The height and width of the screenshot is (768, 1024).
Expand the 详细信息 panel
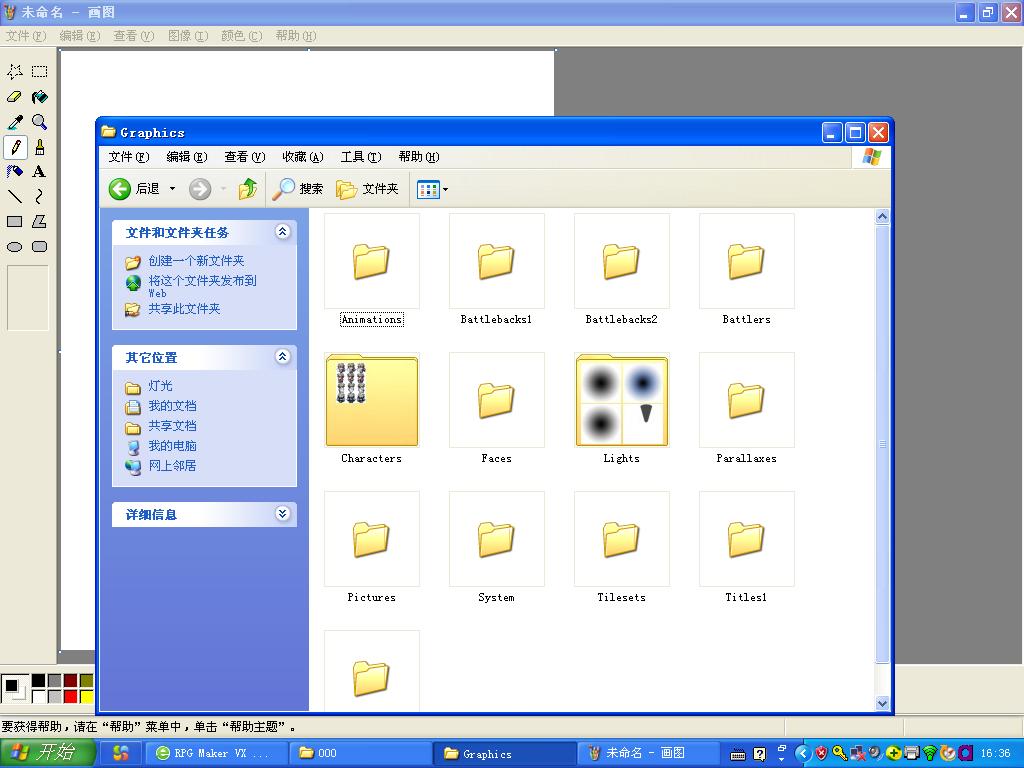tap(283, 514)
